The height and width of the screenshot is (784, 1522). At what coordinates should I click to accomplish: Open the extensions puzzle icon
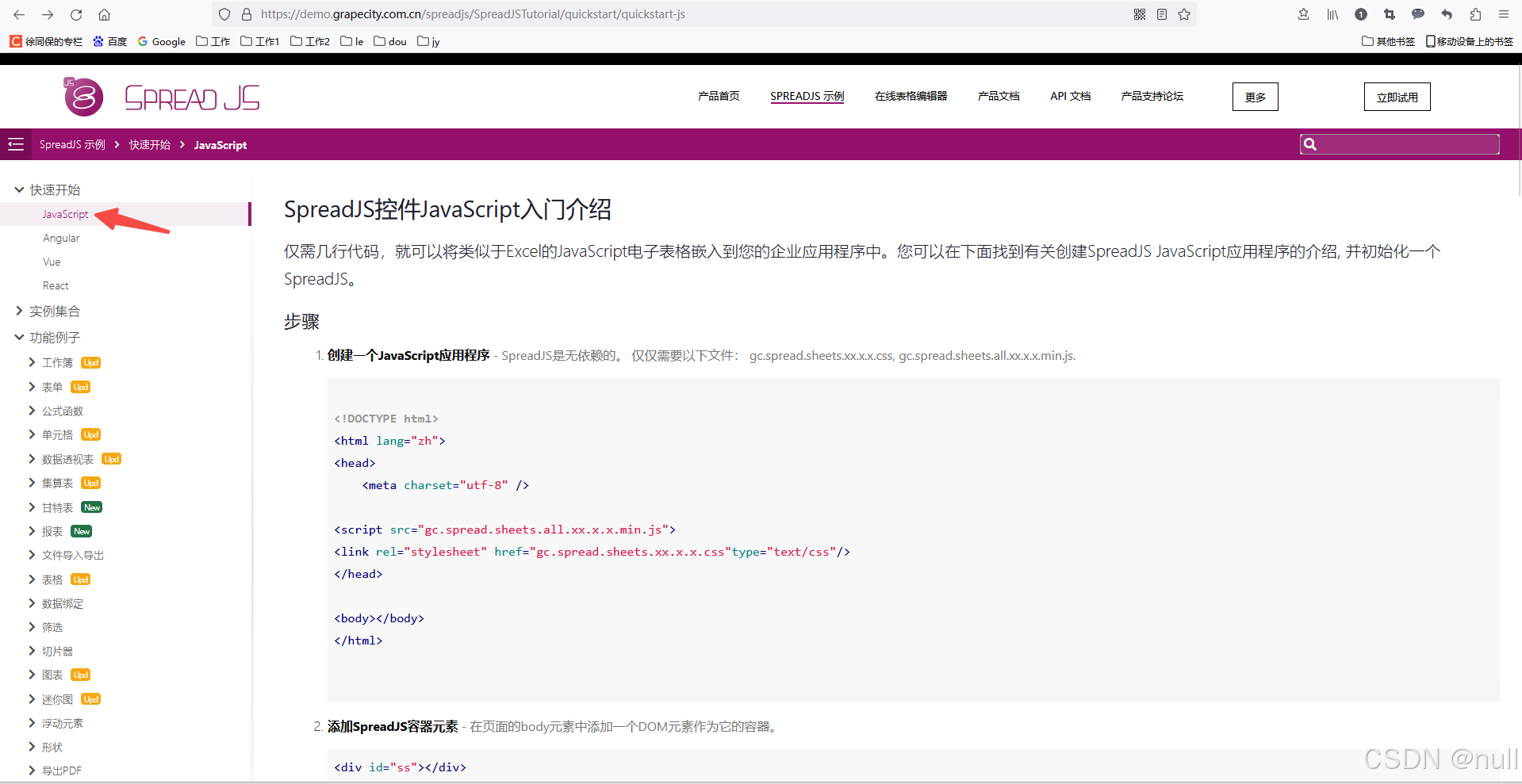[1475, 13]
